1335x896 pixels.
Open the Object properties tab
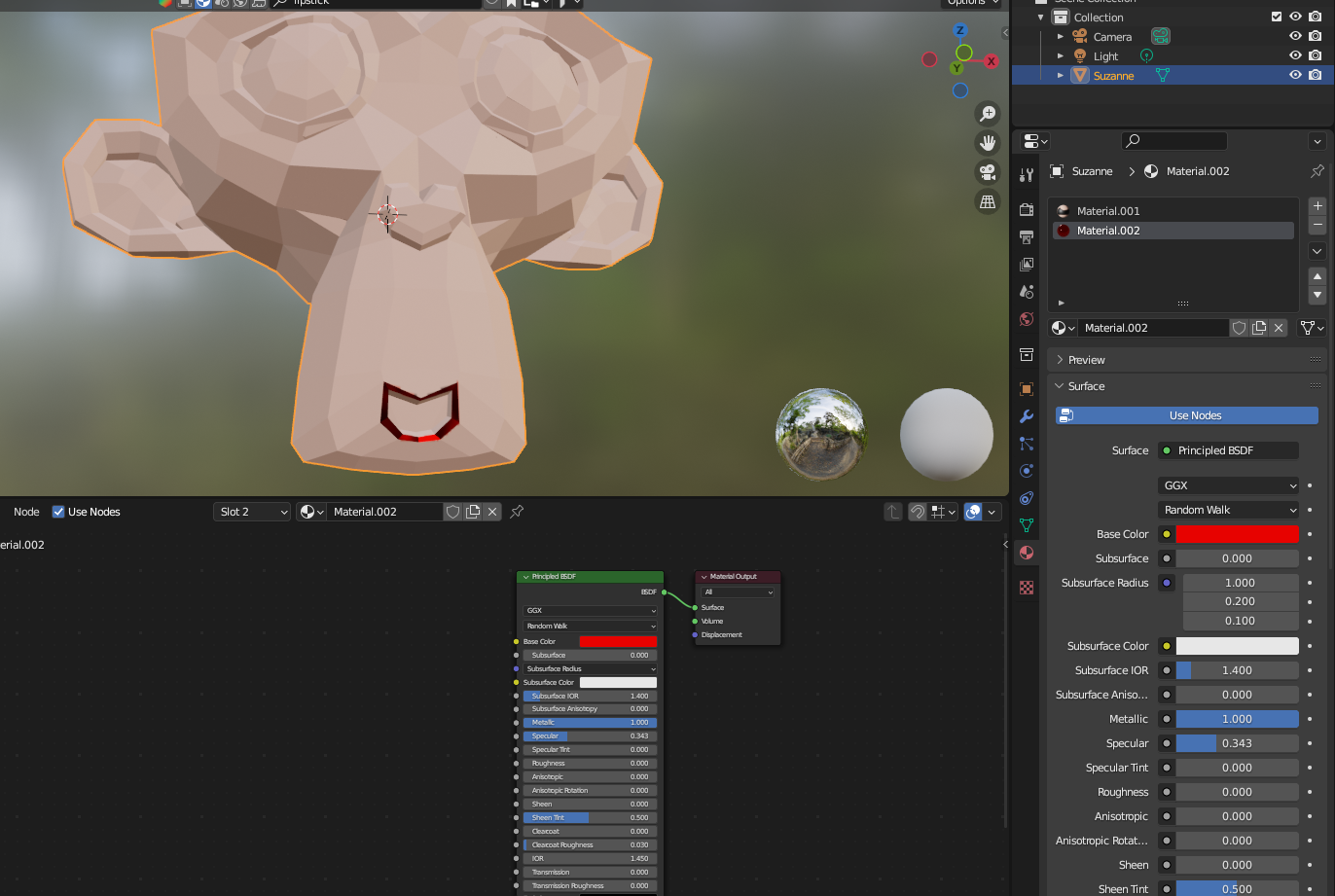point(1026,388)
